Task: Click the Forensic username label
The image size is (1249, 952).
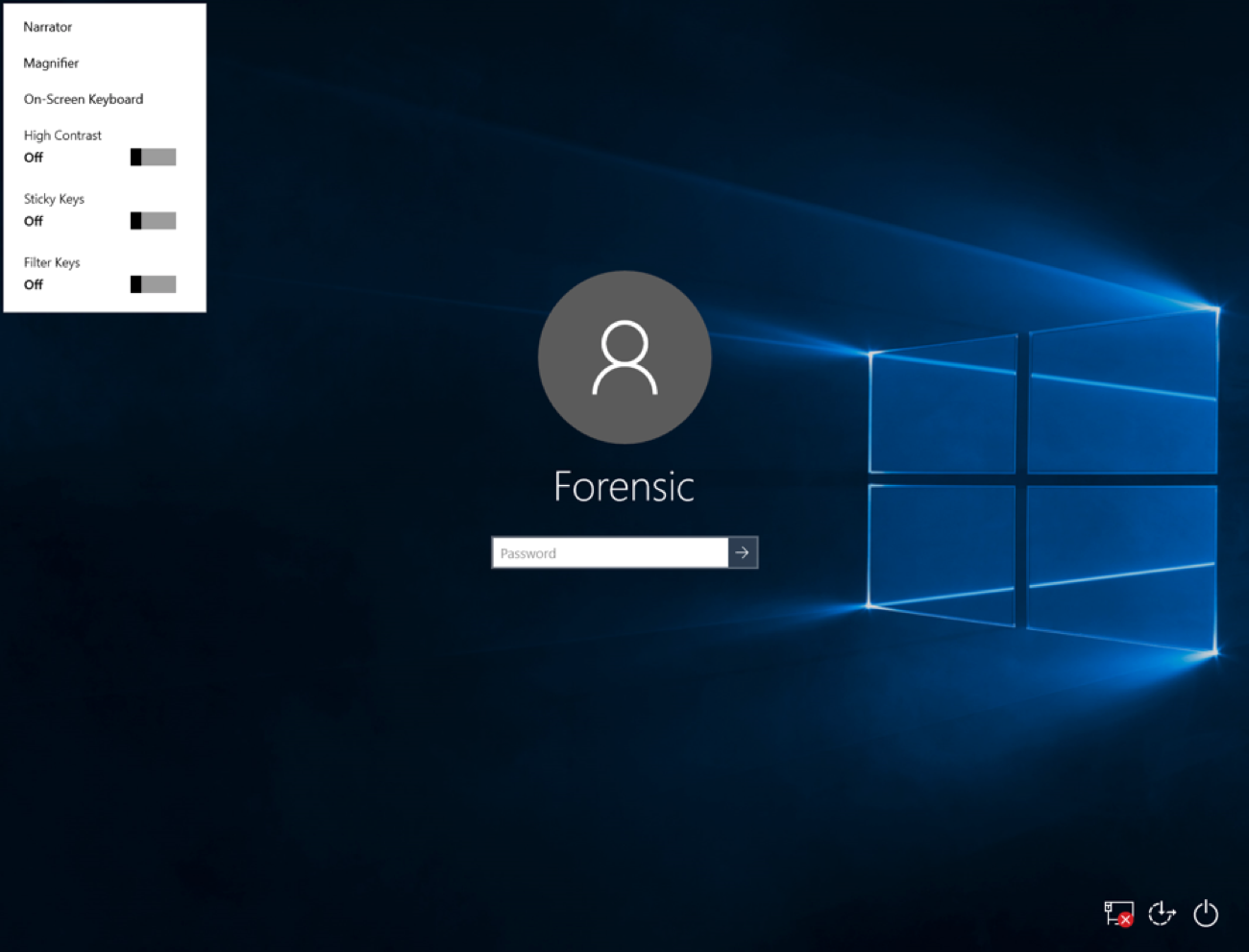Action: coord(624,487)
